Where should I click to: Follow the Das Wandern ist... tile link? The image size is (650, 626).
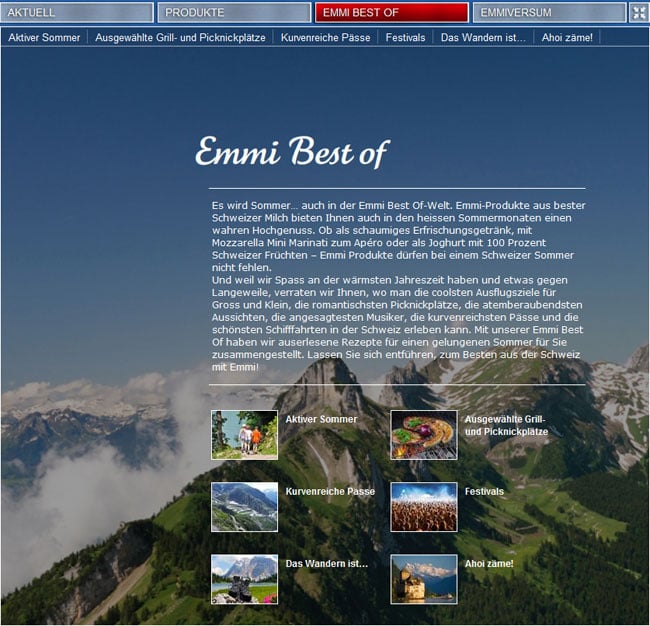tap(327, 563)
